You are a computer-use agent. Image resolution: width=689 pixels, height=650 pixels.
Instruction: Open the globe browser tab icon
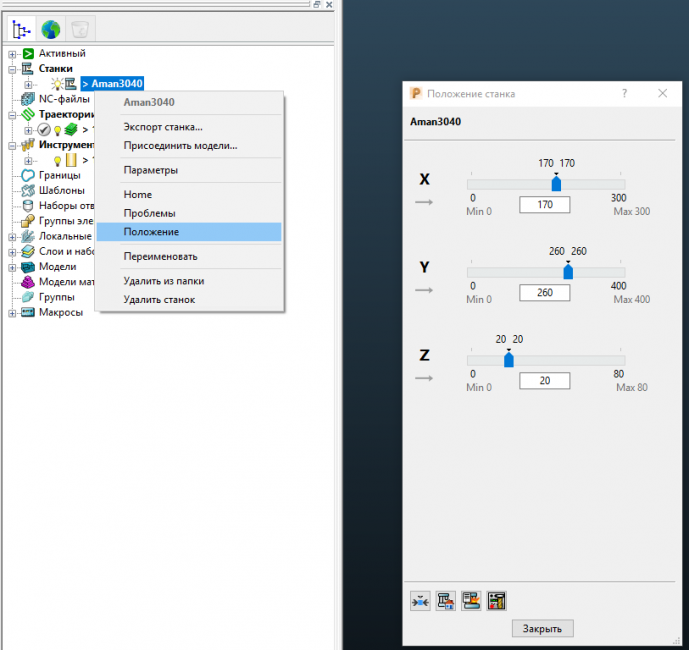(x=50, y=29)
